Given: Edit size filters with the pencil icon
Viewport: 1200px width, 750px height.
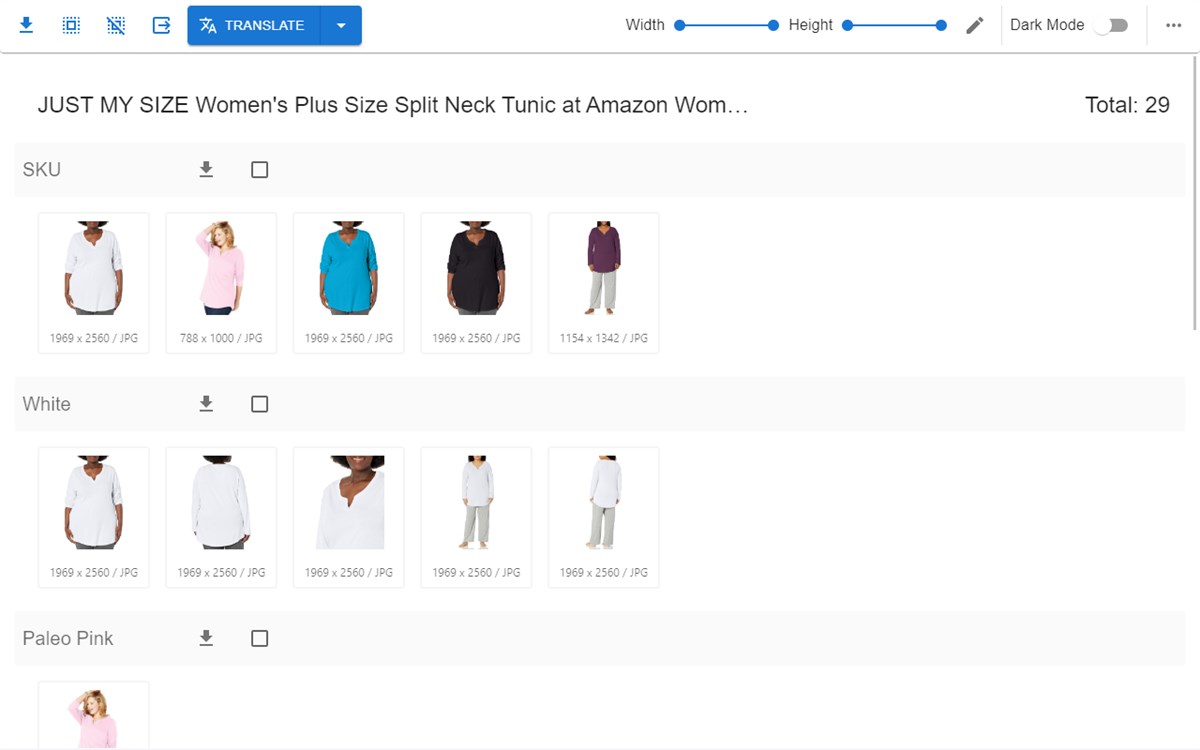Looking at the screenshot, I should pos(974,25).
